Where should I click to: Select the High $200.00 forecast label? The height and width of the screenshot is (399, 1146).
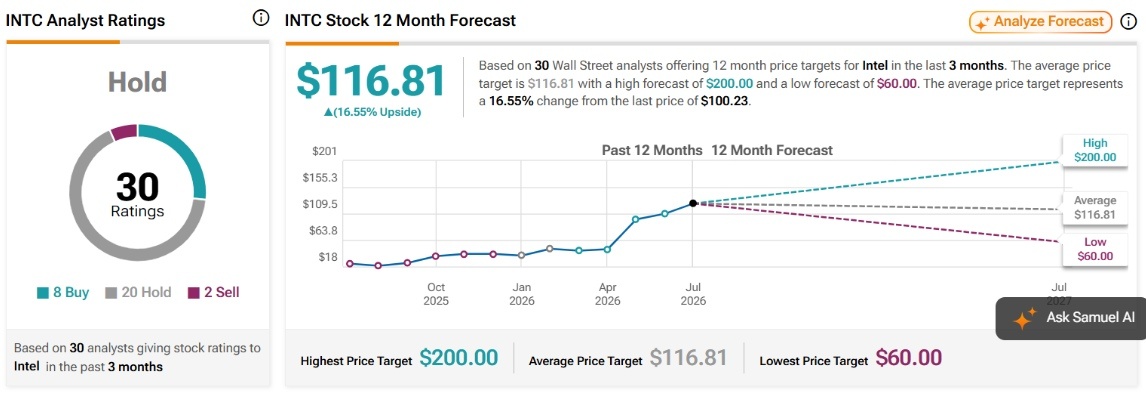(1095, 151)
